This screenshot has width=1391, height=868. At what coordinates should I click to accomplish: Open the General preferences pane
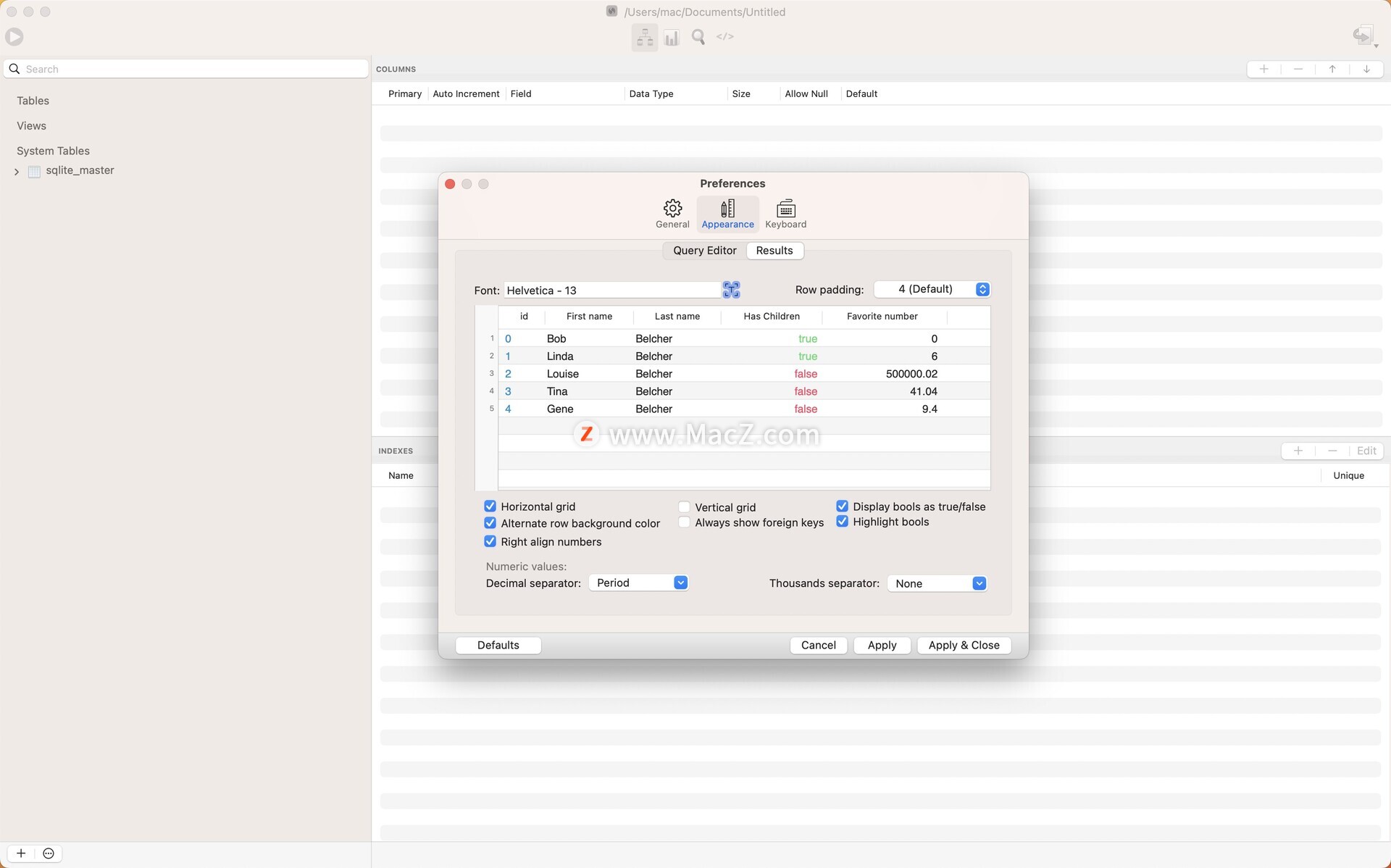click(x=672, y=214)
